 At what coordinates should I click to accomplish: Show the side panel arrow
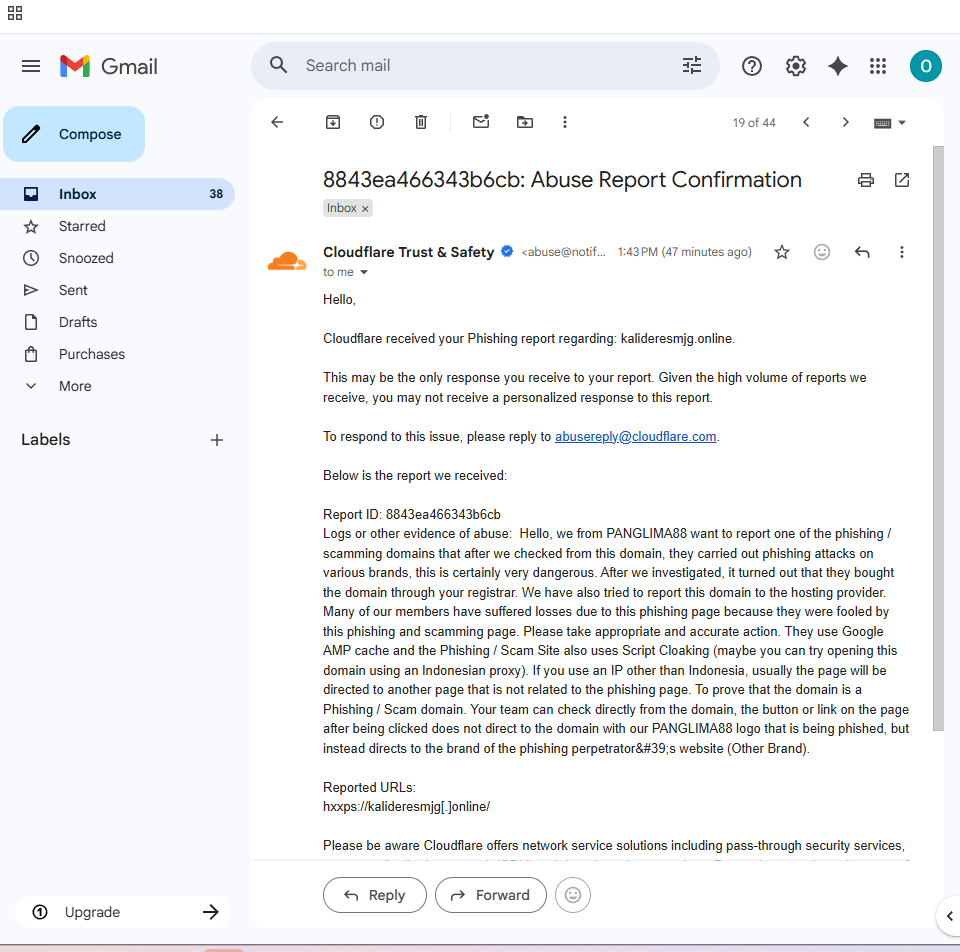949,916
